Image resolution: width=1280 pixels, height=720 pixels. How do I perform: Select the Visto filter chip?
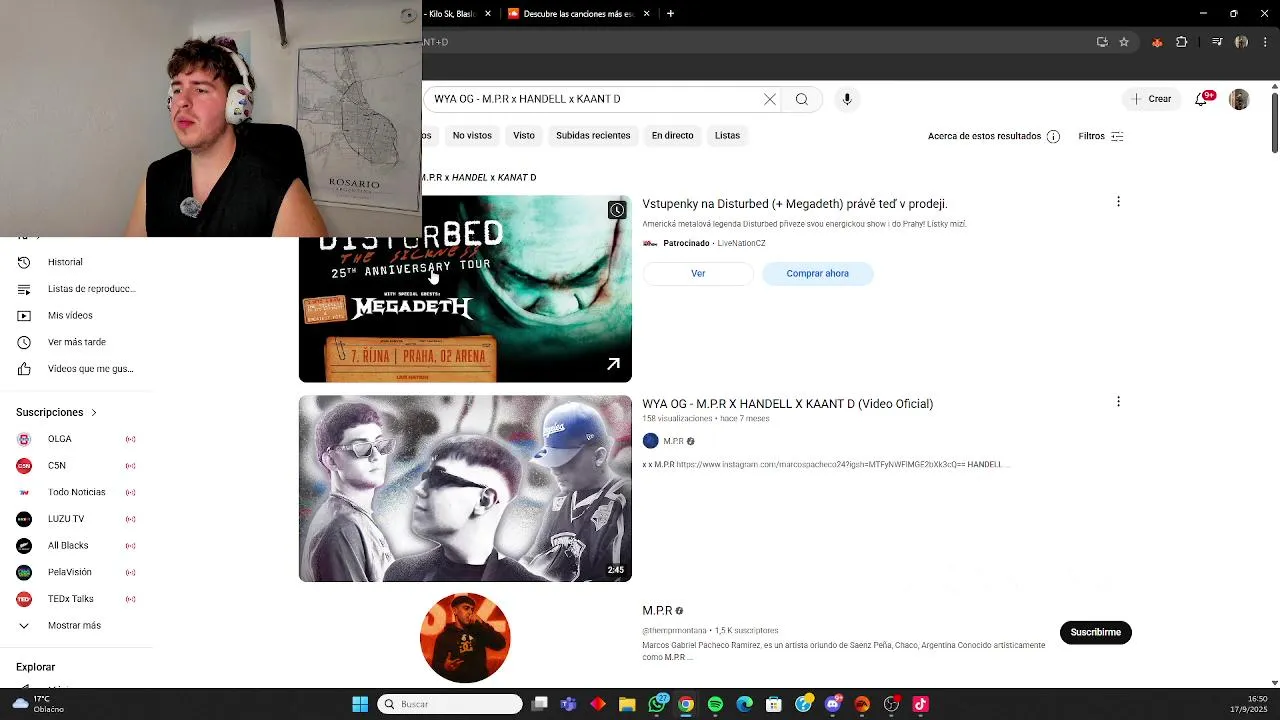click(x=524, y=135)
